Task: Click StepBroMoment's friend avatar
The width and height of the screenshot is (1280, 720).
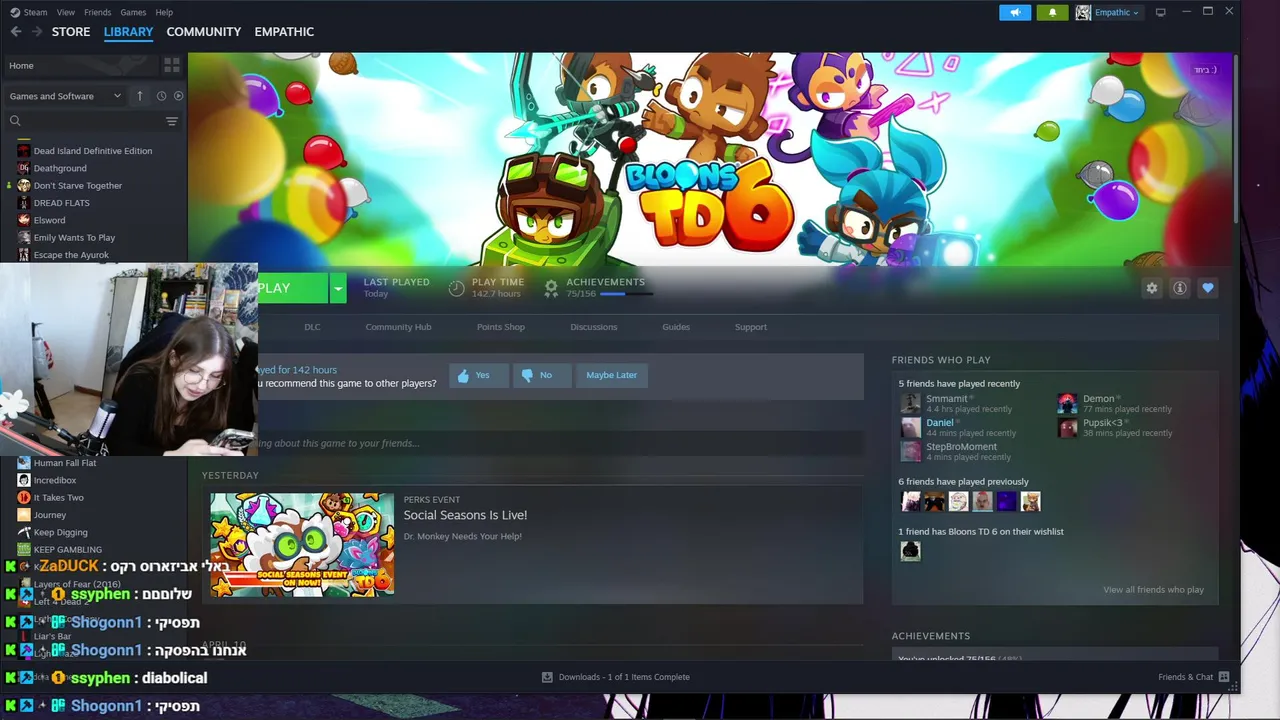Action: [x=910, y=451]
